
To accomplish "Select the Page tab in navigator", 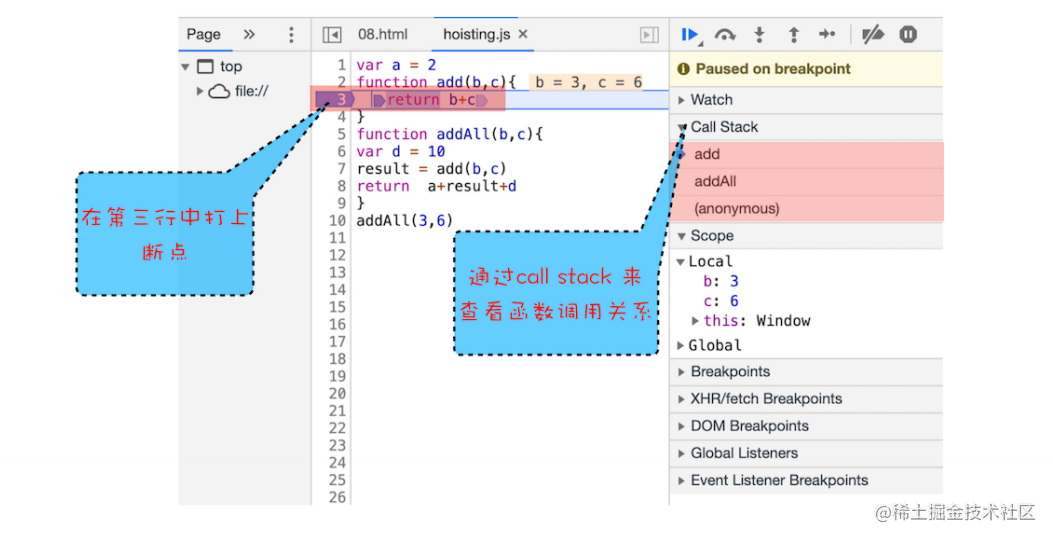I will (203, 35).
